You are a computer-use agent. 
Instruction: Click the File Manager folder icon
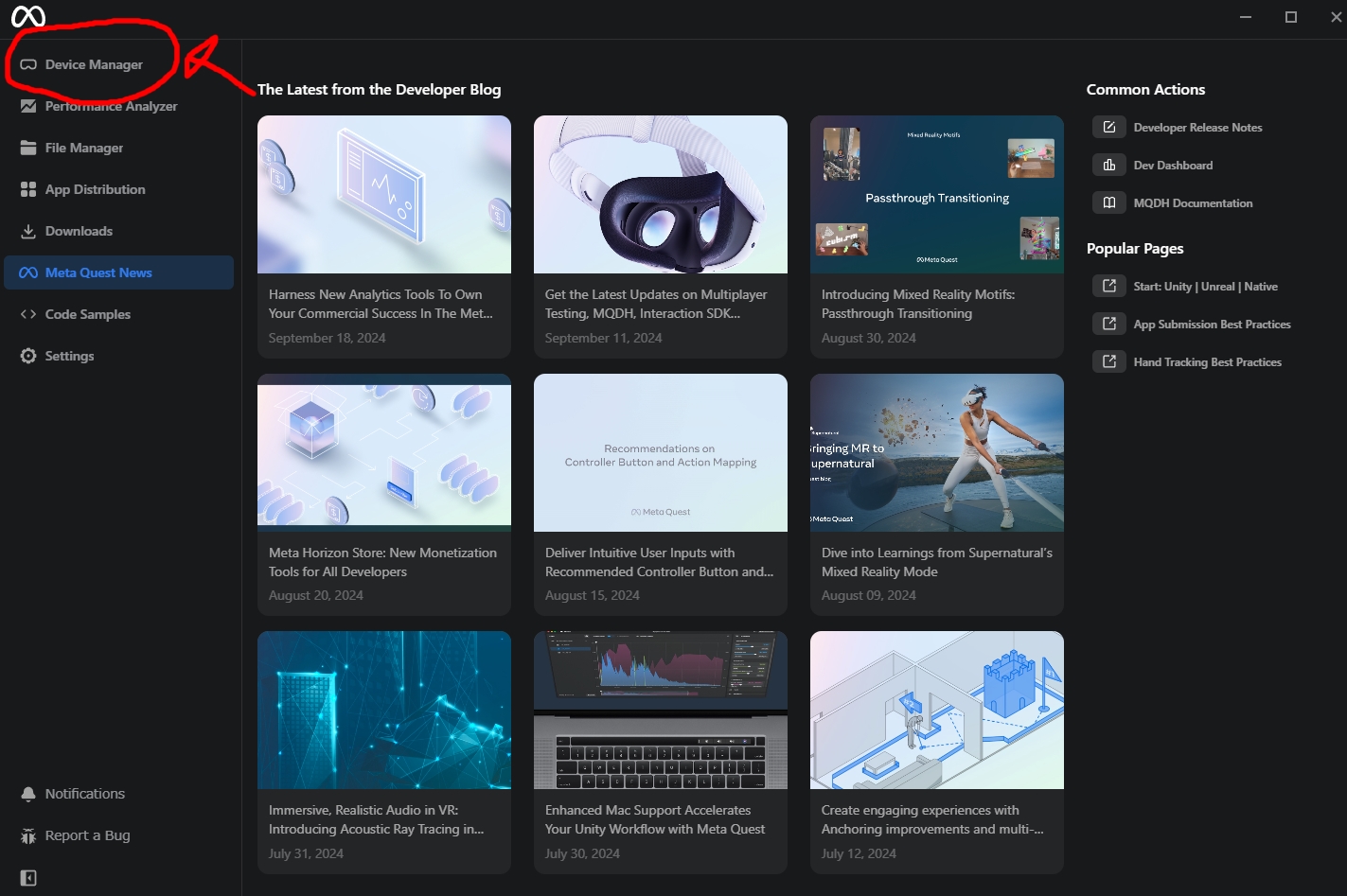28,148
